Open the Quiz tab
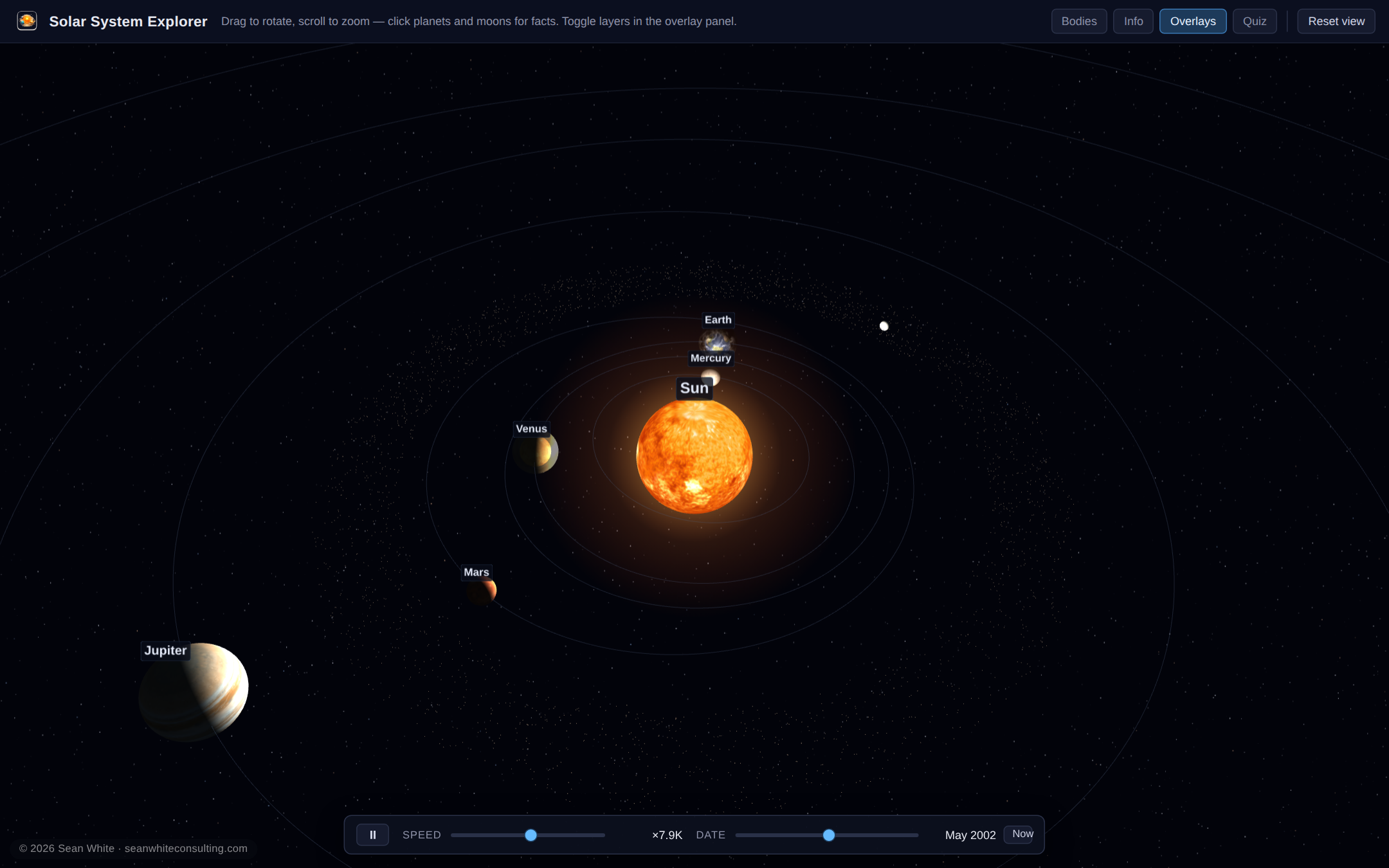Viewport: 1389px width, 868px height. tap(1254, 21)
